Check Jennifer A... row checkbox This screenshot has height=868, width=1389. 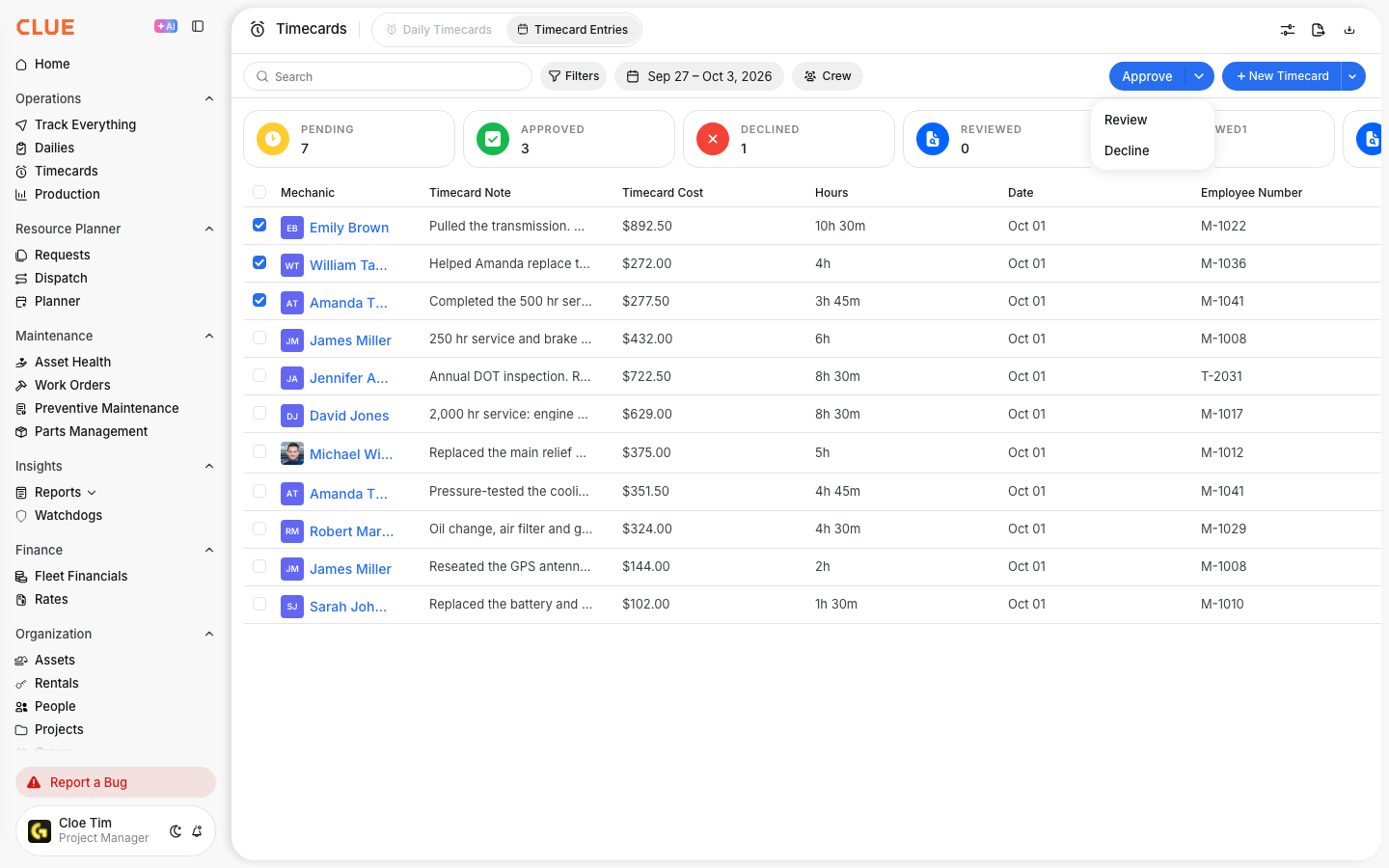[x=259, y=375]
